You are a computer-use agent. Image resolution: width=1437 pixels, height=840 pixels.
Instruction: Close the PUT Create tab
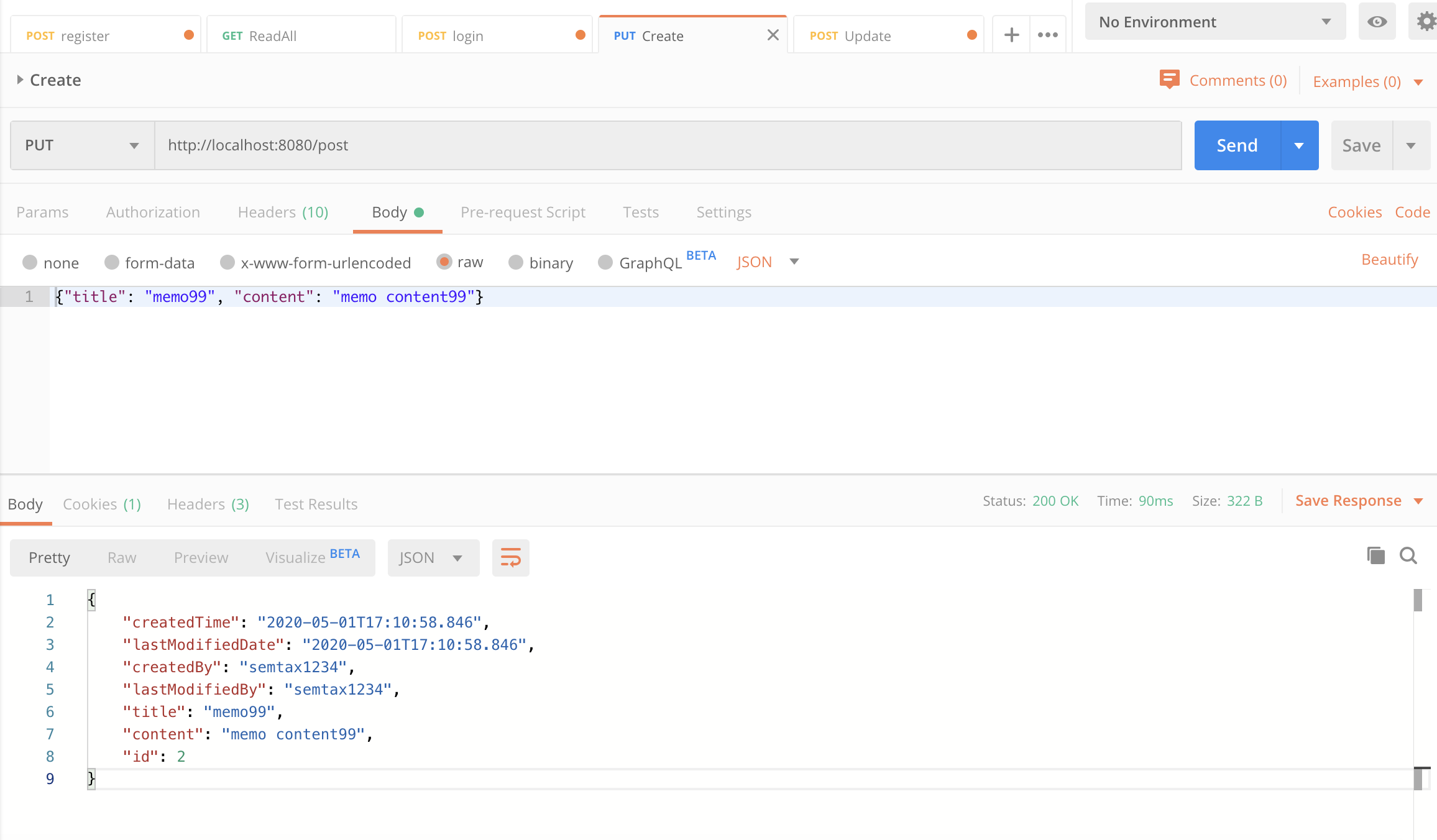[773, 35]
